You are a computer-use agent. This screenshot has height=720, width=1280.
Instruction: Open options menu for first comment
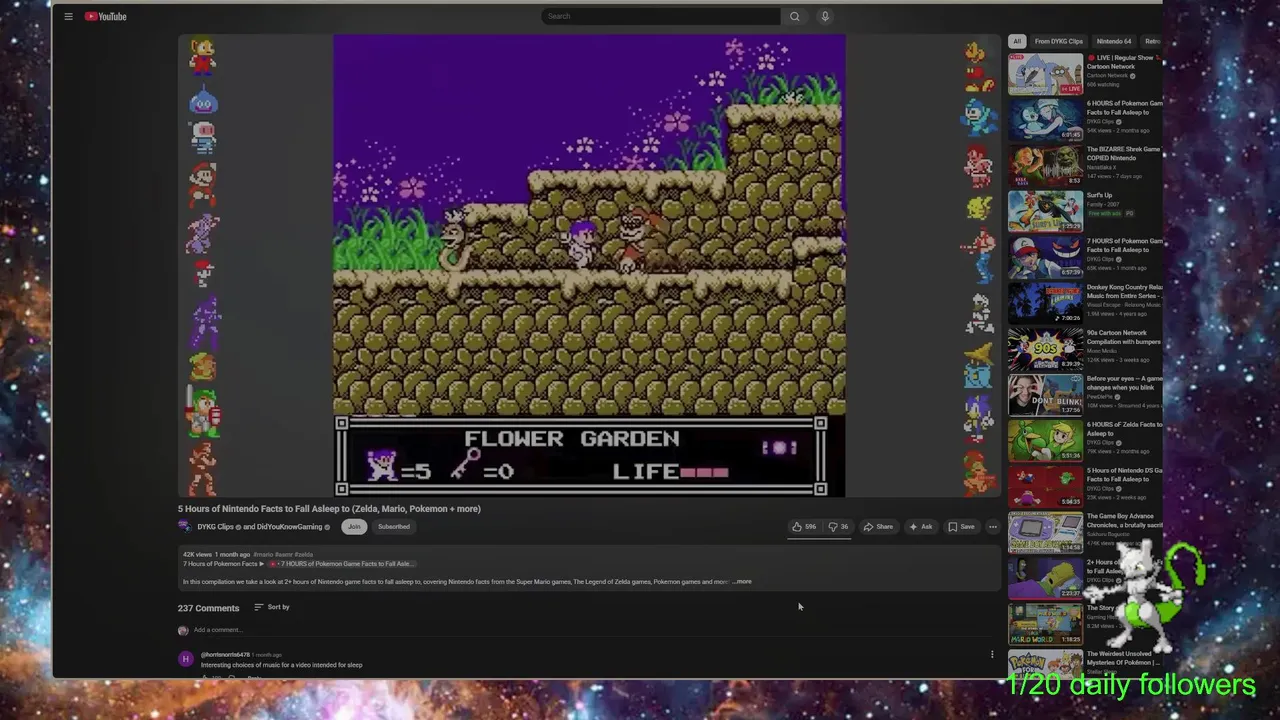coord(992,655)
